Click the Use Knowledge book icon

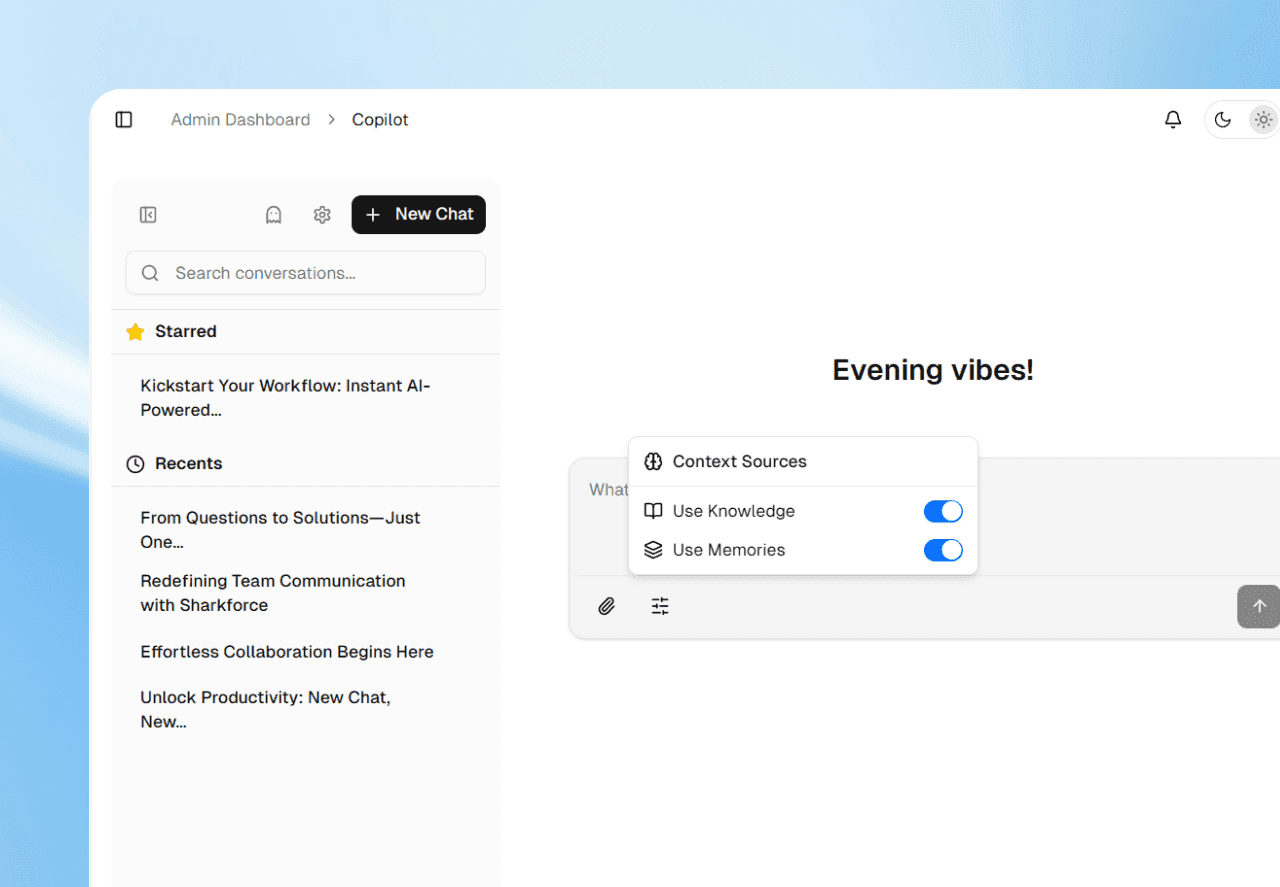point(653,511)
